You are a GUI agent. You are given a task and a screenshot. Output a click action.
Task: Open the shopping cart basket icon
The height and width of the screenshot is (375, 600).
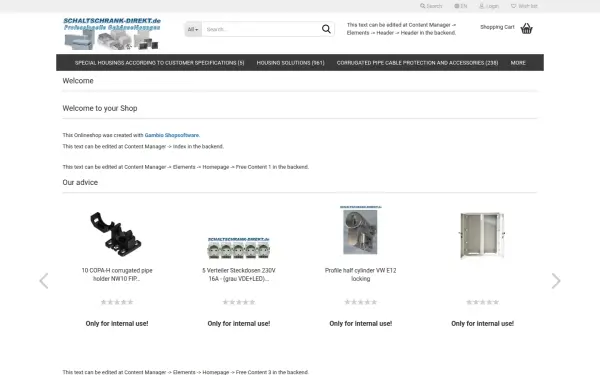pos(527,28)
